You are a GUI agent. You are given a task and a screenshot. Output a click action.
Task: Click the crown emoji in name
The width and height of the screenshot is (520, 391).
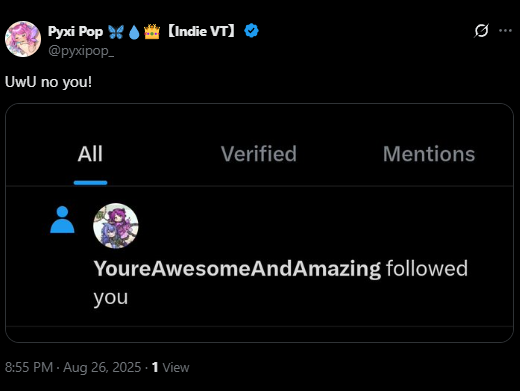(x=152, y=32)
